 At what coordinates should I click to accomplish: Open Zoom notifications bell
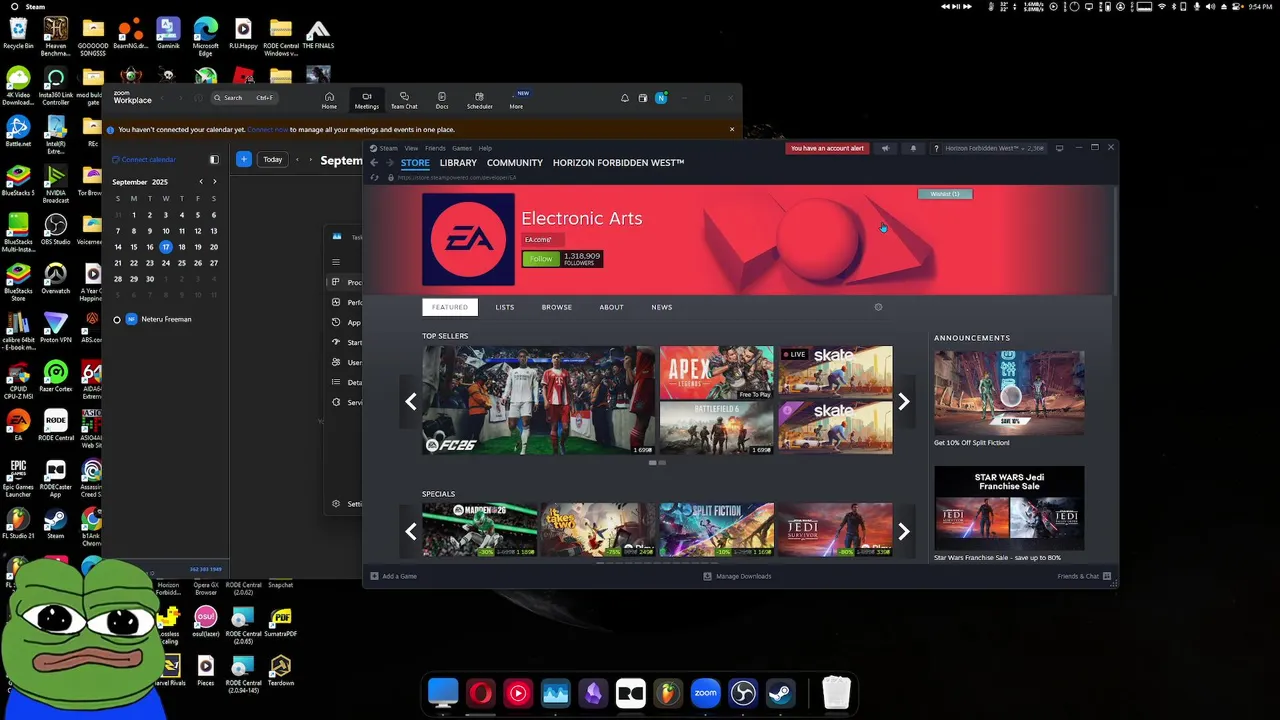[x=625, y=98]
